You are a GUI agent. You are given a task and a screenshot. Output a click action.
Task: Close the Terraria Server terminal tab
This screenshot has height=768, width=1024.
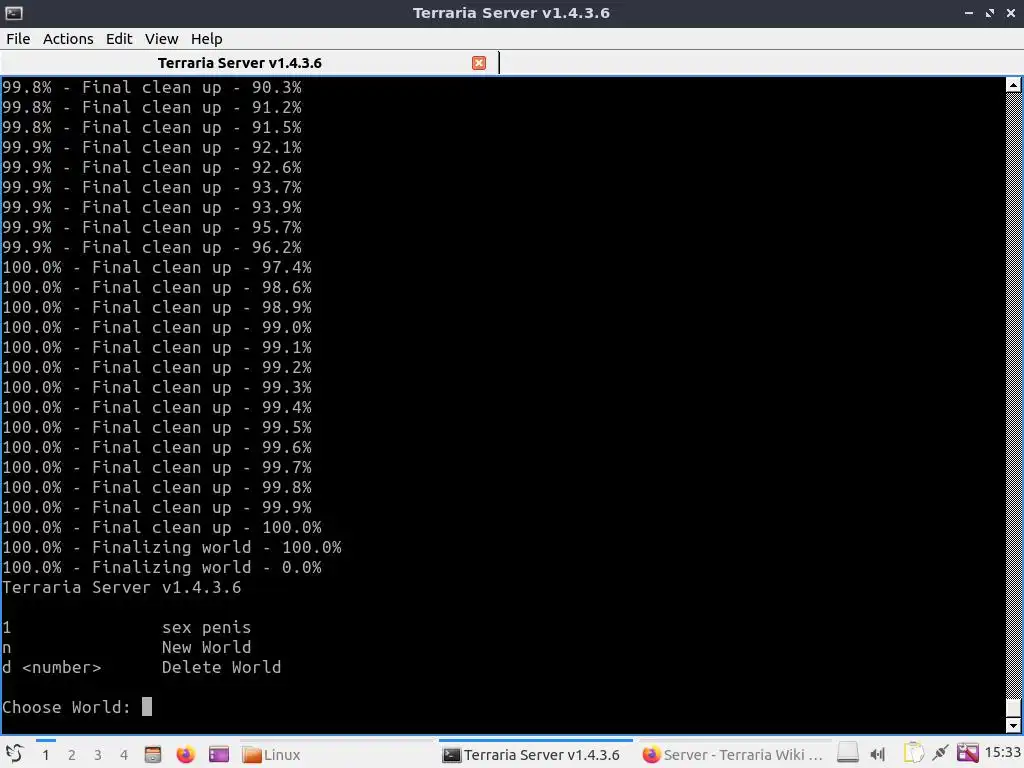point(479,63)
